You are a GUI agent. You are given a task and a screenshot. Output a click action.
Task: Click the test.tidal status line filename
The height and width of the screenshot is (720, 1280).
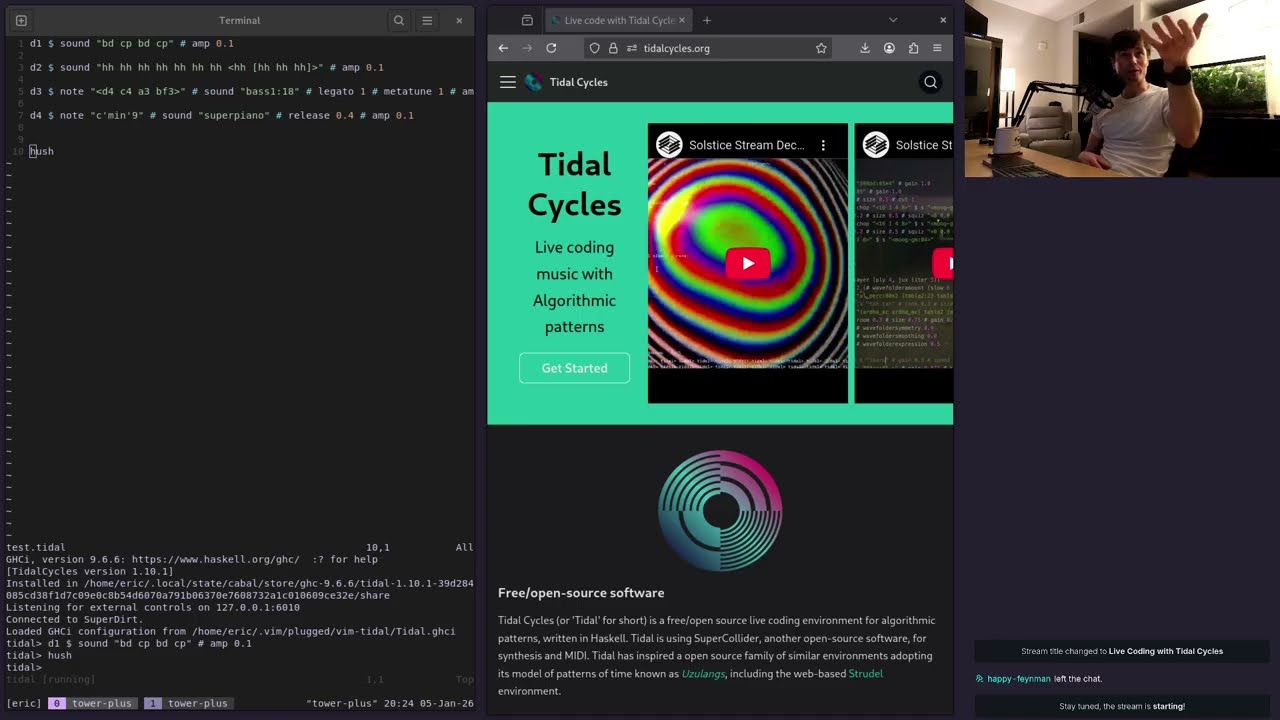(35, 547)
